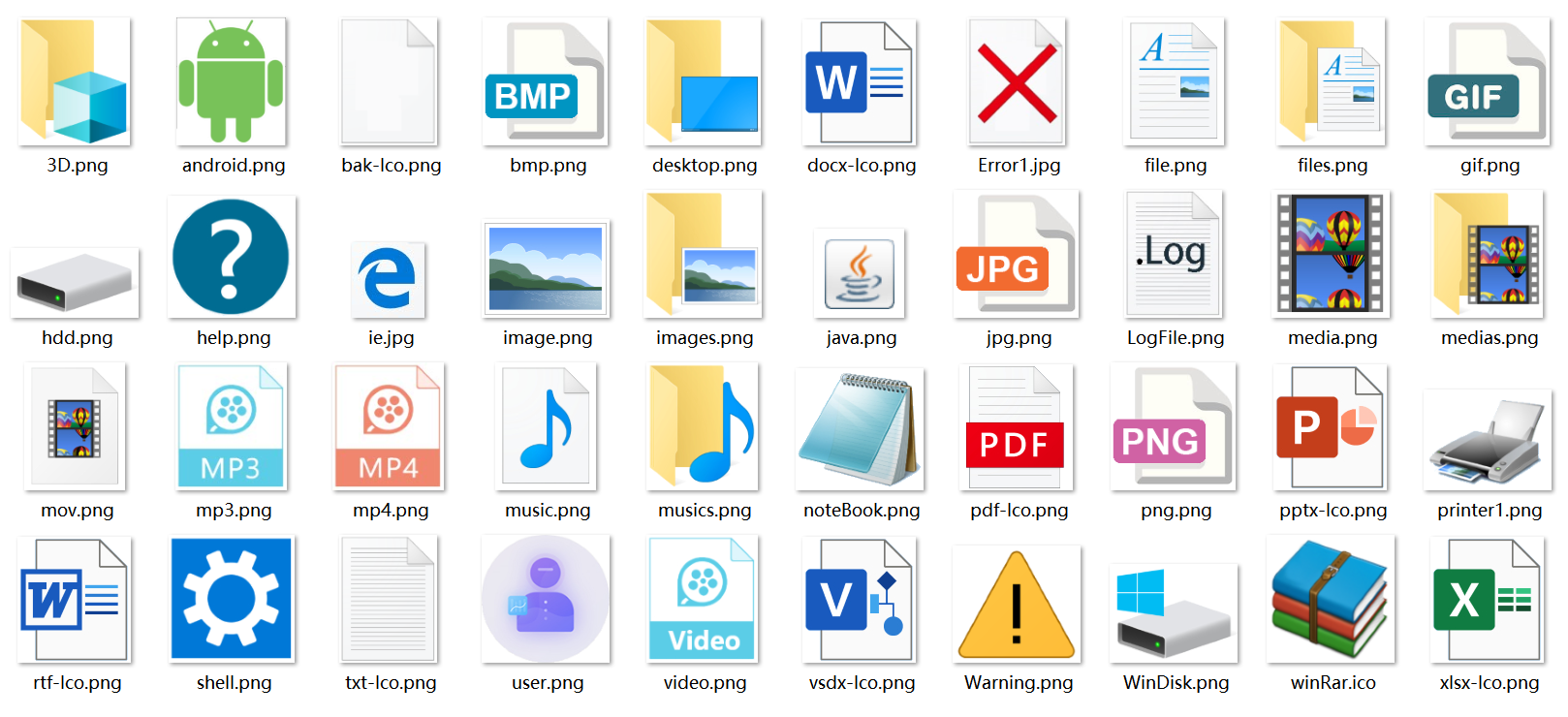The height and width of the screenshot is (717, 1568).
Task: Click the "pdf-Ico.png" file name
Action: pos(1019,511)
